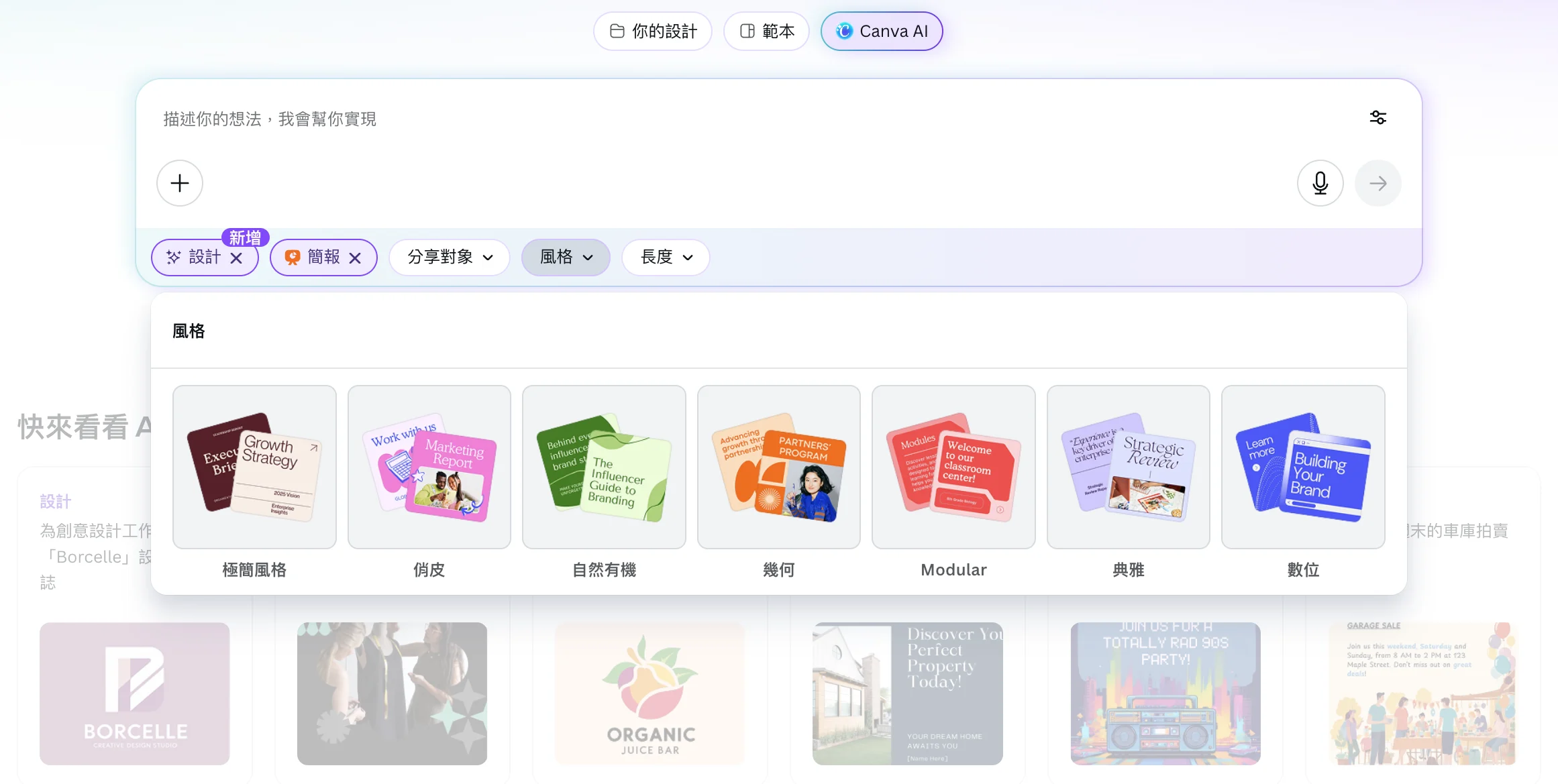This screenshot has height=784, width=1558.
Task: Open the settings sliders icon
Action: pos(1378,118)
